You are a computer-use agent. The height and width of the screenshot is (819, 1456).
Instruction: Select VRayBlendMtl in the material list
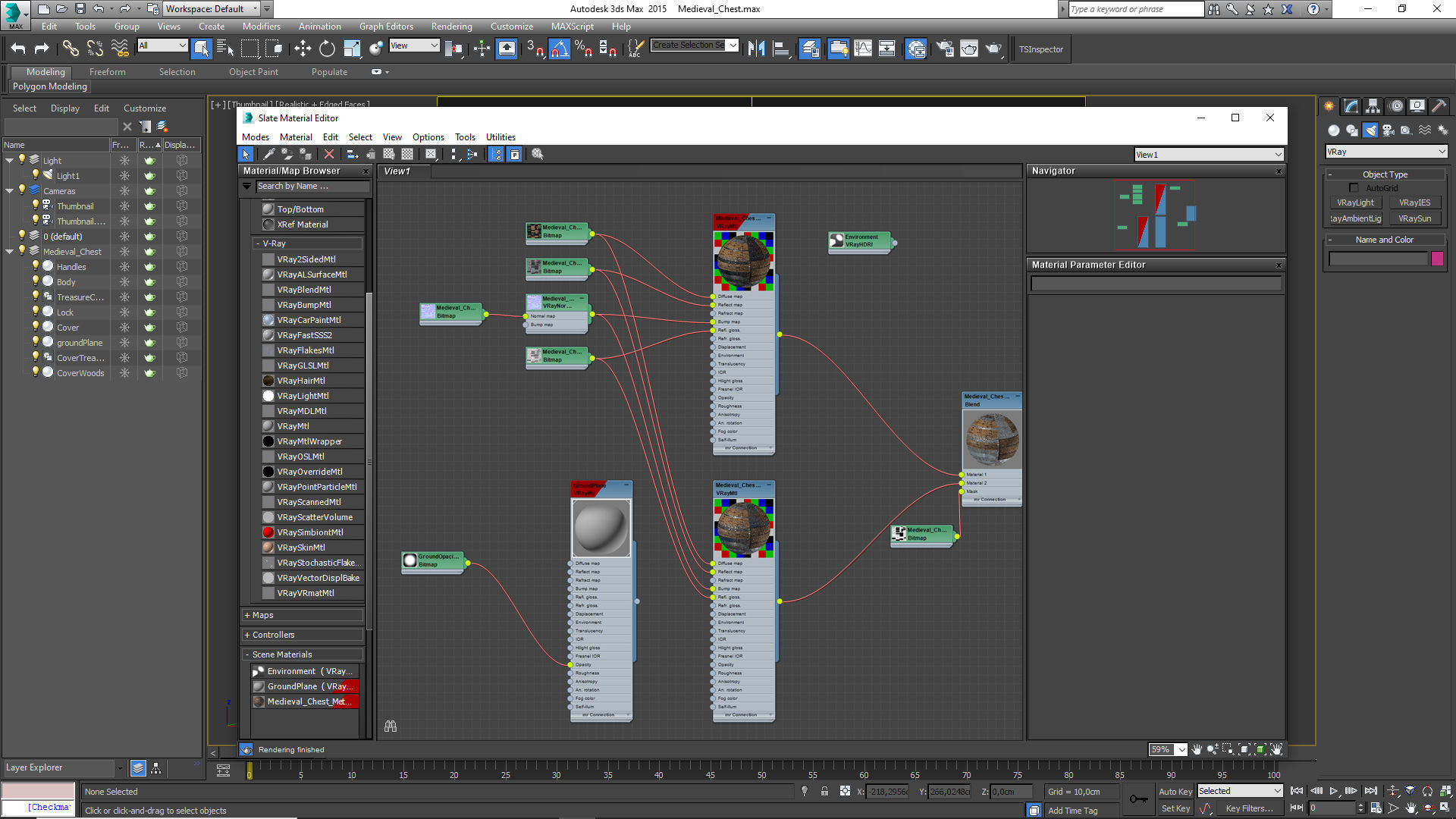tap(303, 290)
